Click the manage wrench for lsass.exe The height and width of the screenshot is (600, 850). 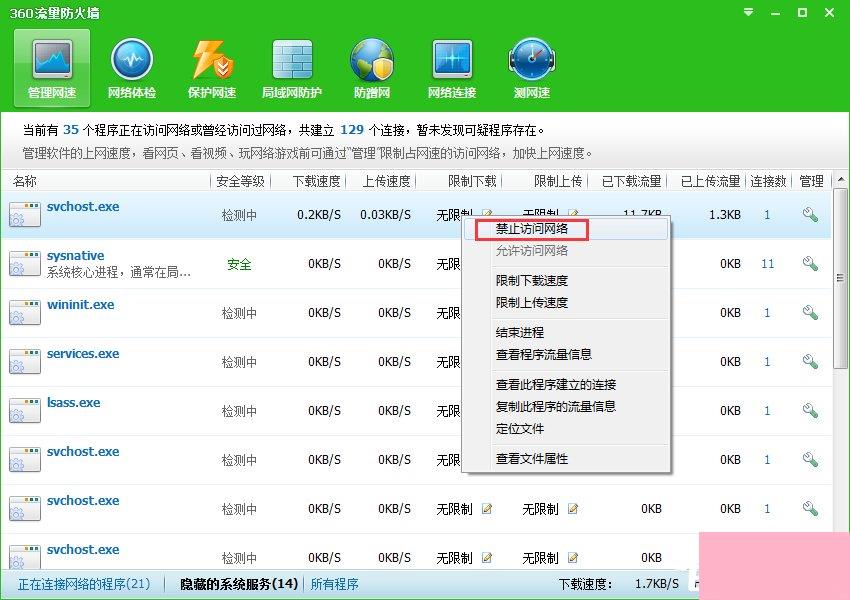[810, 411]
